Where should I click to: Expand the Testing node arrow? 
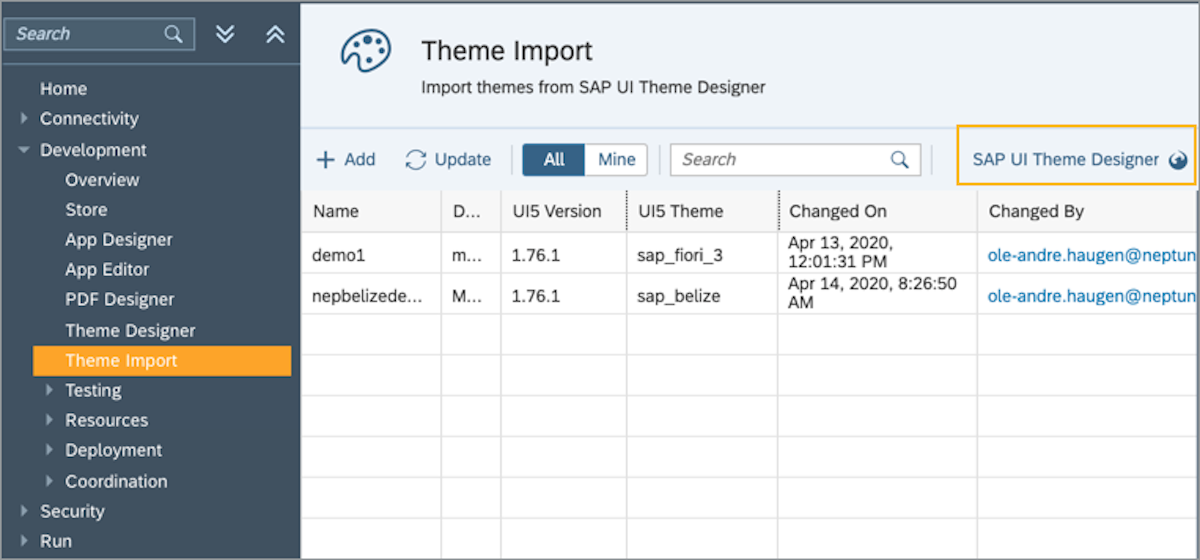tap(50, 390)
